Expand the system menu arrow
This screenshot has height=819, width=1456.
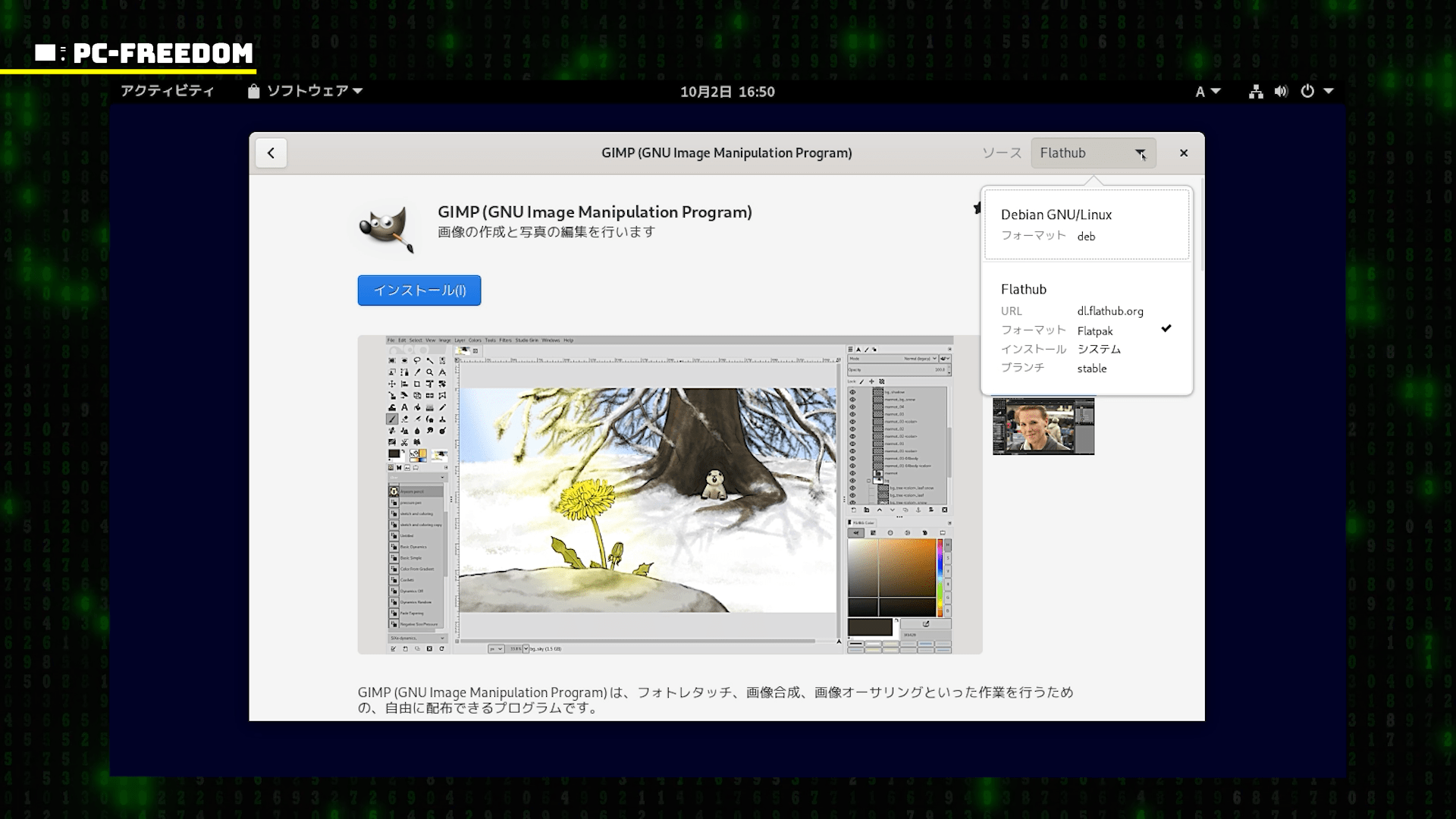1329,92
